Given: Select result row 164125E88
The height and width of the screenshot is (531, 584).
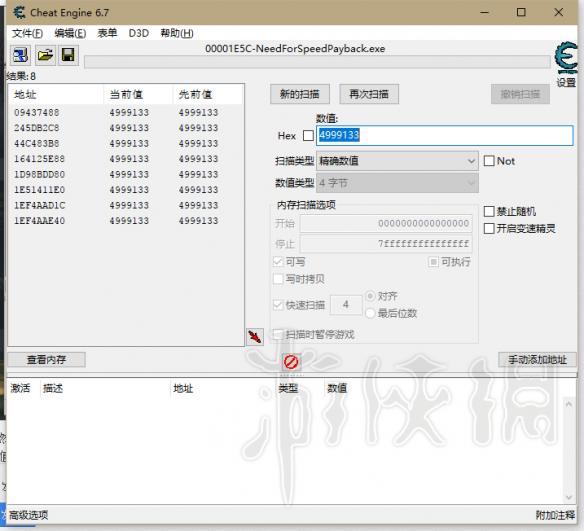Looking at the screenshot, I should pyautogui.click(x=126, y=159).
